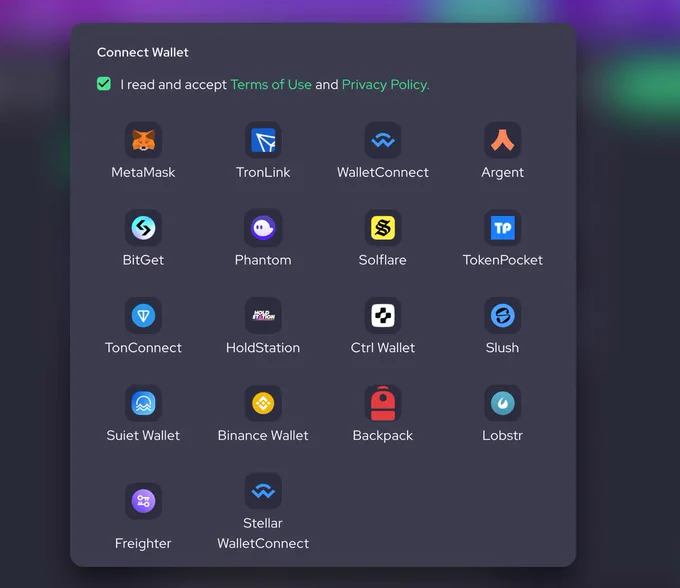This screenshot has width=680, height=588.
Task: Choose the red Backpack icon
Action: point(383,403)
